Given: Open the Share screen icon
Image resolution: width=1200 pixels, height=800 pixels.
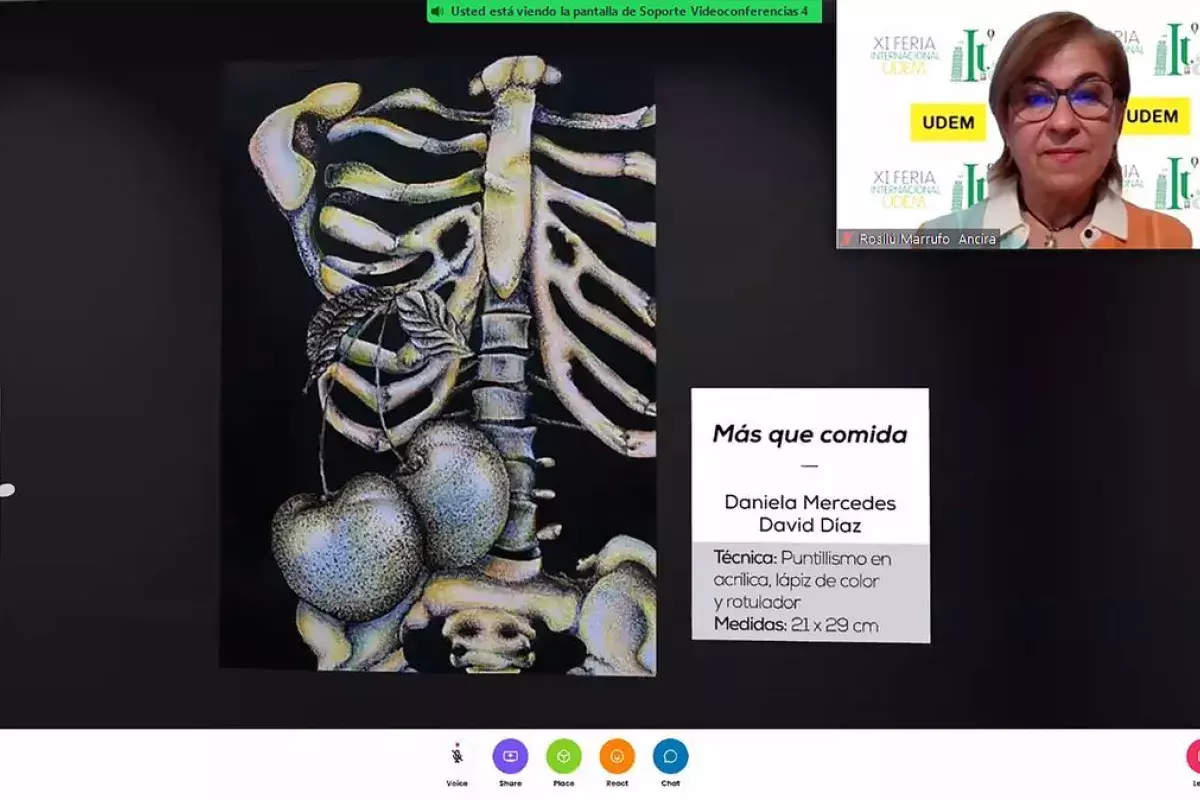Looking at the screenshot, I should coord(510,756).
